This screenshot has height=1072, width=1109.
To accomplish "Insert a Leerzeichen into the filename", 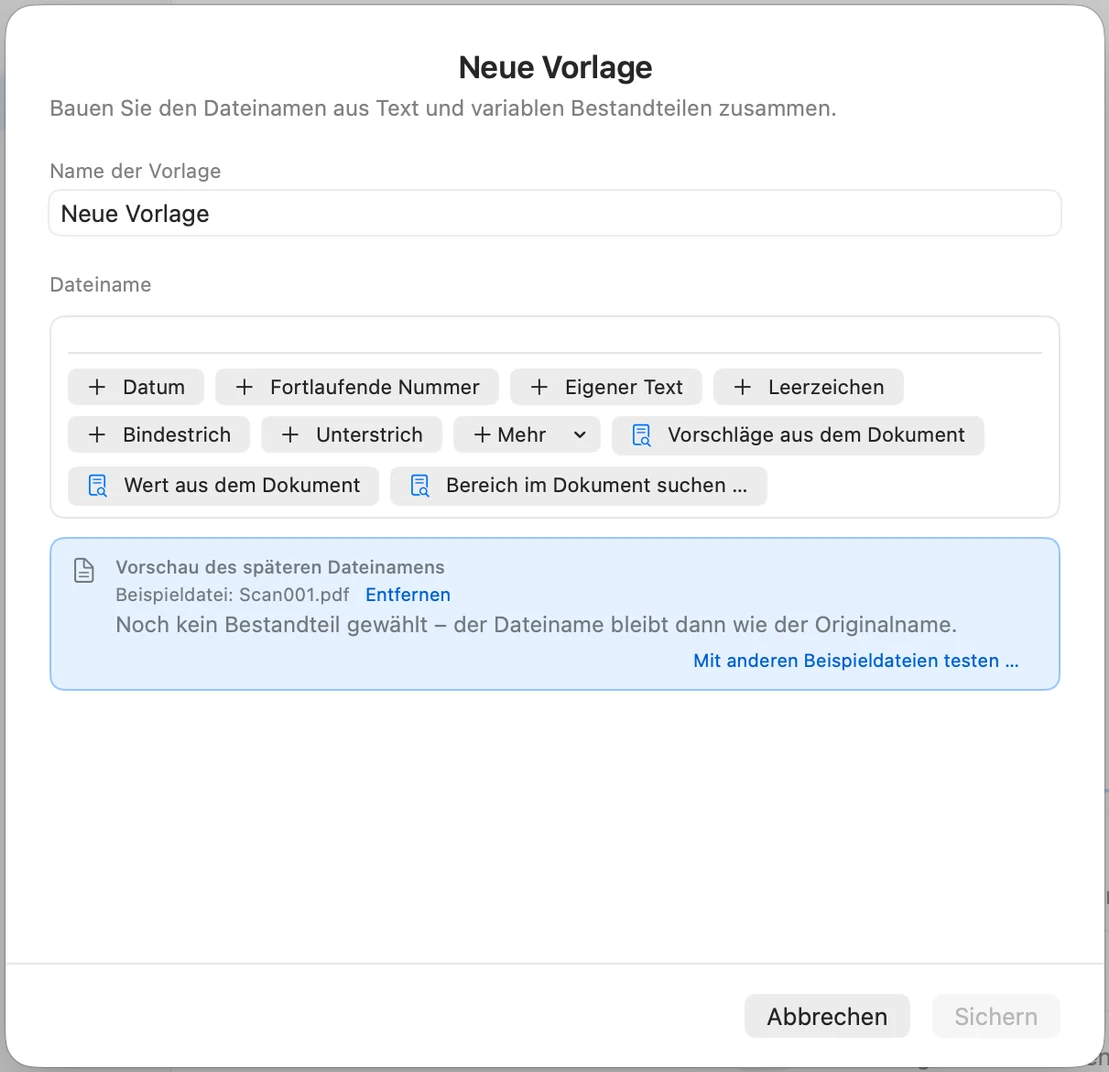I will (x=808, y=387).
